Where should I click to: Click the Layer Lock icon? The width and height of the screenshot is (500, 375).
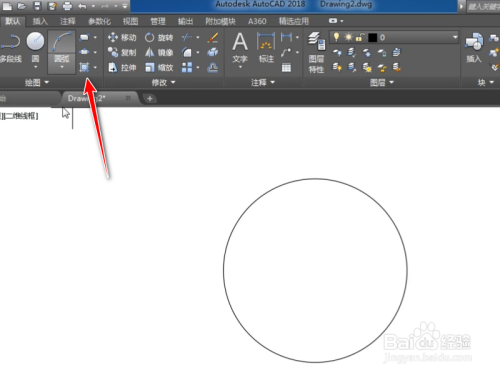pos(382,52)
